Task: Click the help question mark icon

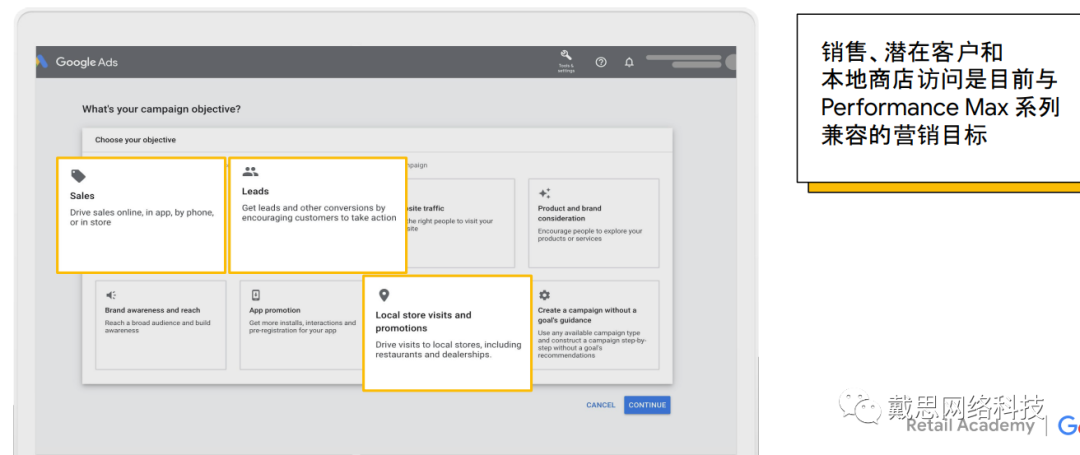Action: pos(601,62)
